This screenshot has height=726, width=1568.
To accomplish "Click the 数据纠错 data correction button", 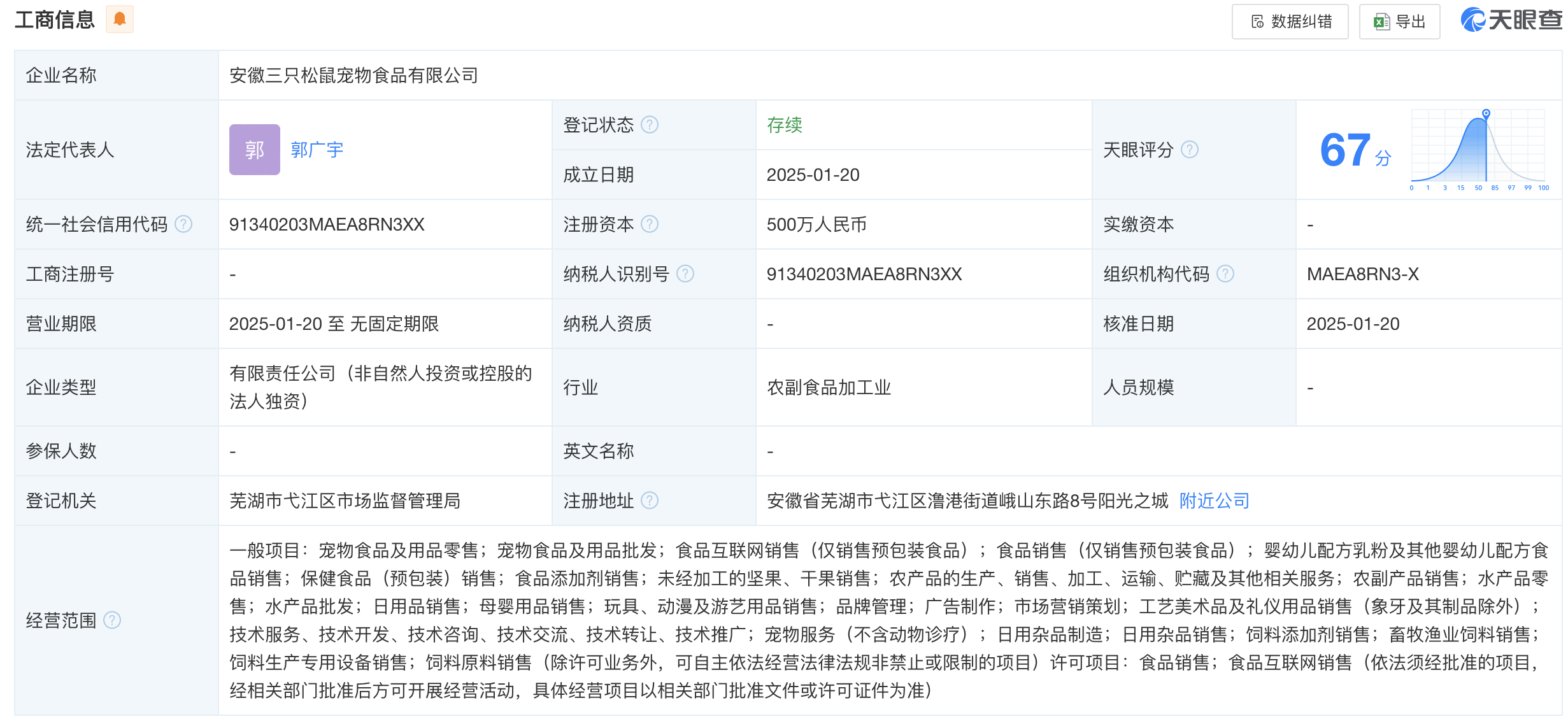I will click(x=1290, y=22).
